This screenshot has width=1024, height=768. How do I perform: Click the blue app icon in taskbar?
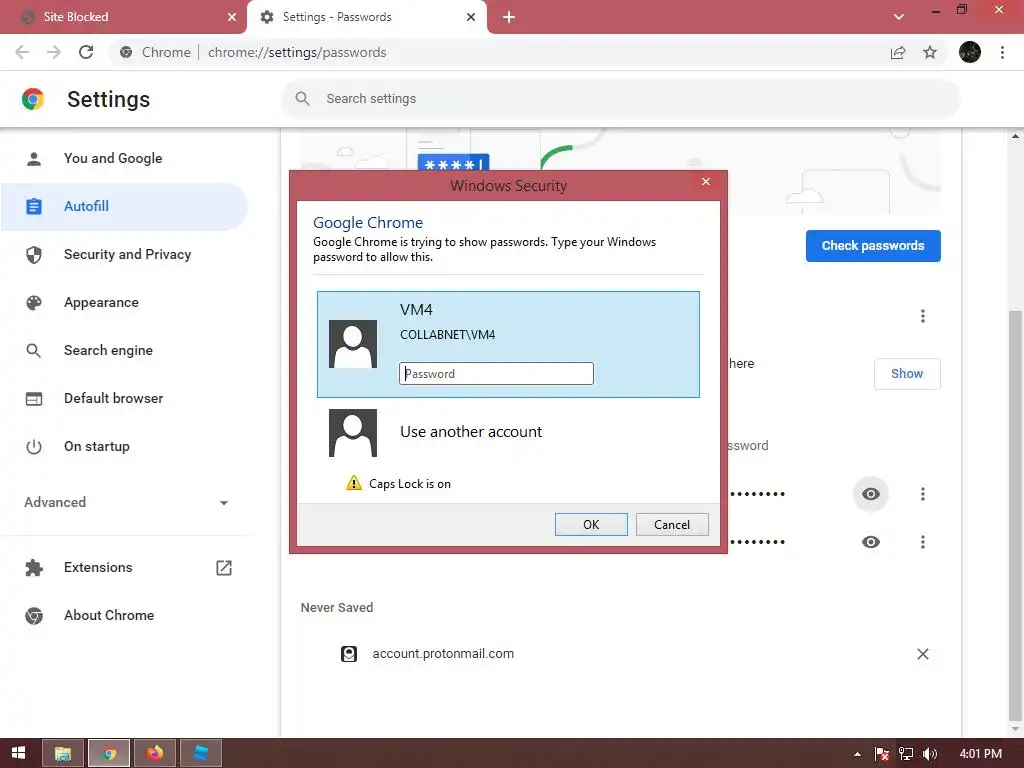200,753
